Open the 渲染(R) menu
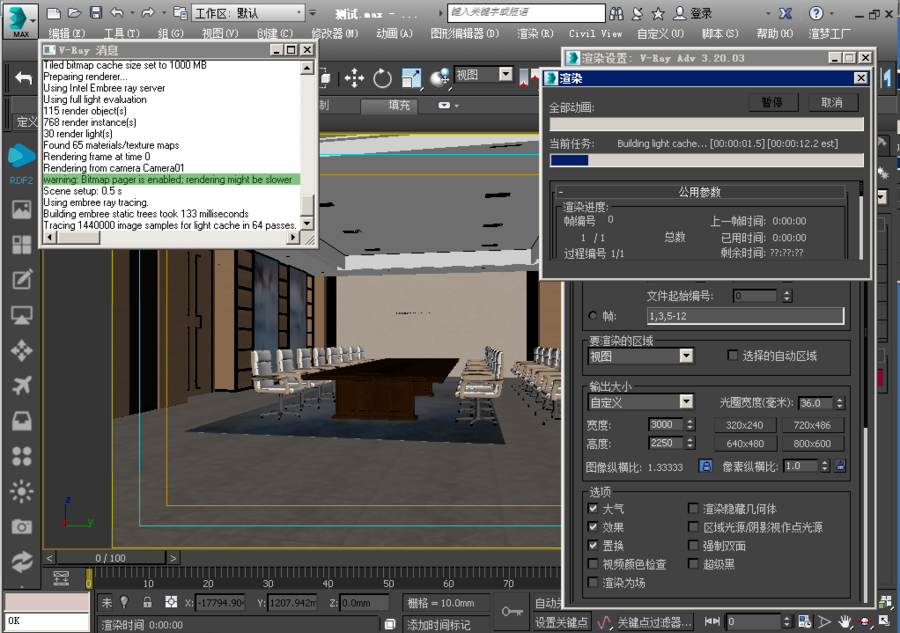This screenshot has height=633, width=900. click(x=535, y=34)
